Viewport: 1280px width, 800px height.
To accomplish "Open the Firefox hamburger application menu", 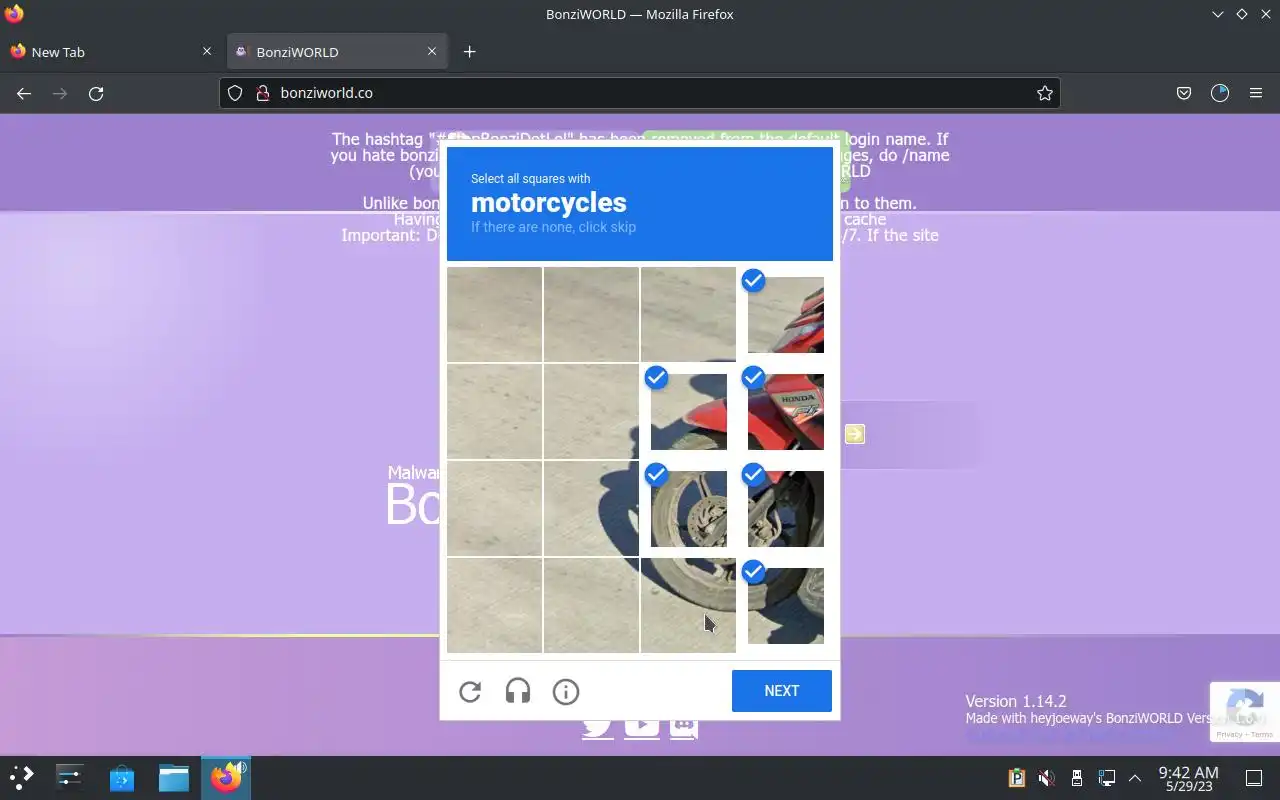I will 1256,93.
